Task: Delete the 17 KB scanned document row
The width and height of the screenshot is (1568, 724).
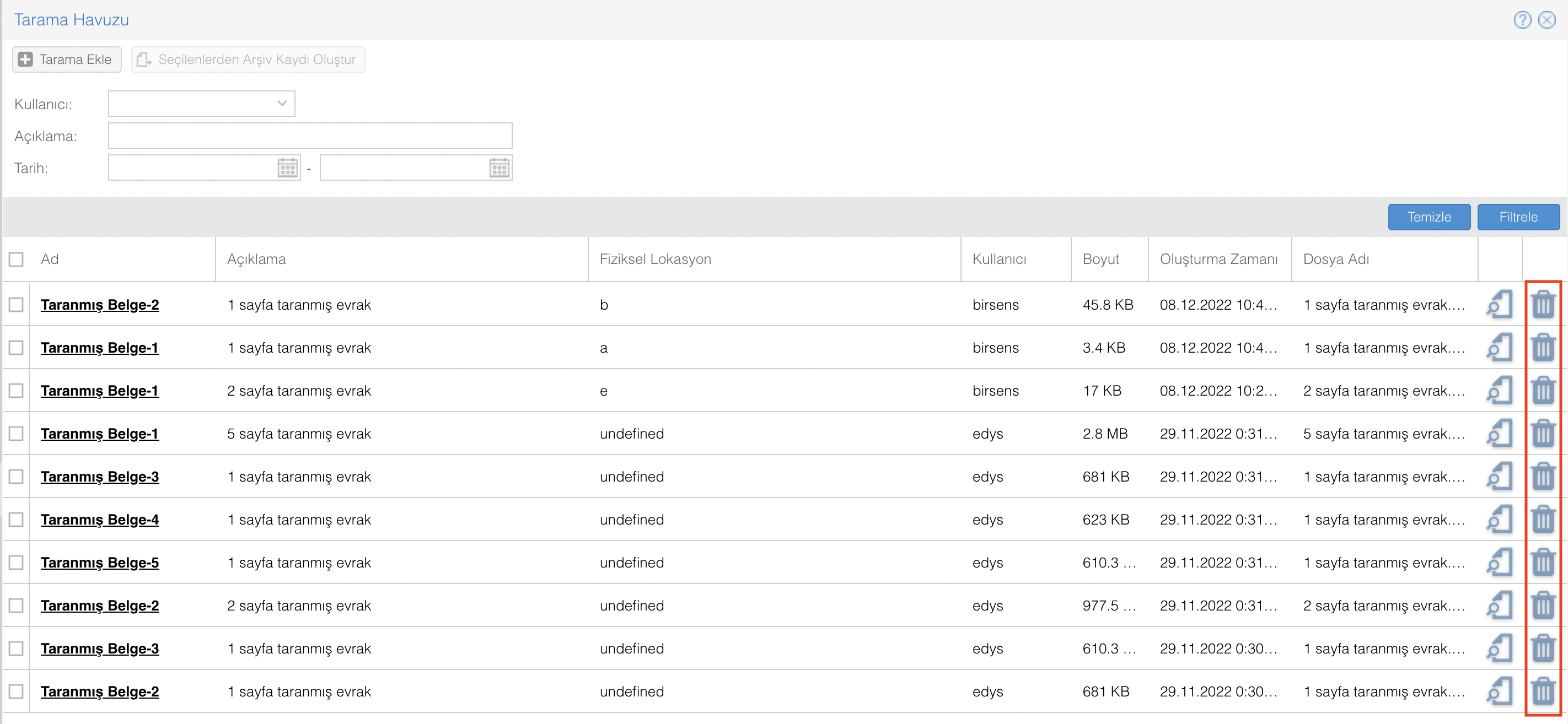Action: coord(1543,390)
